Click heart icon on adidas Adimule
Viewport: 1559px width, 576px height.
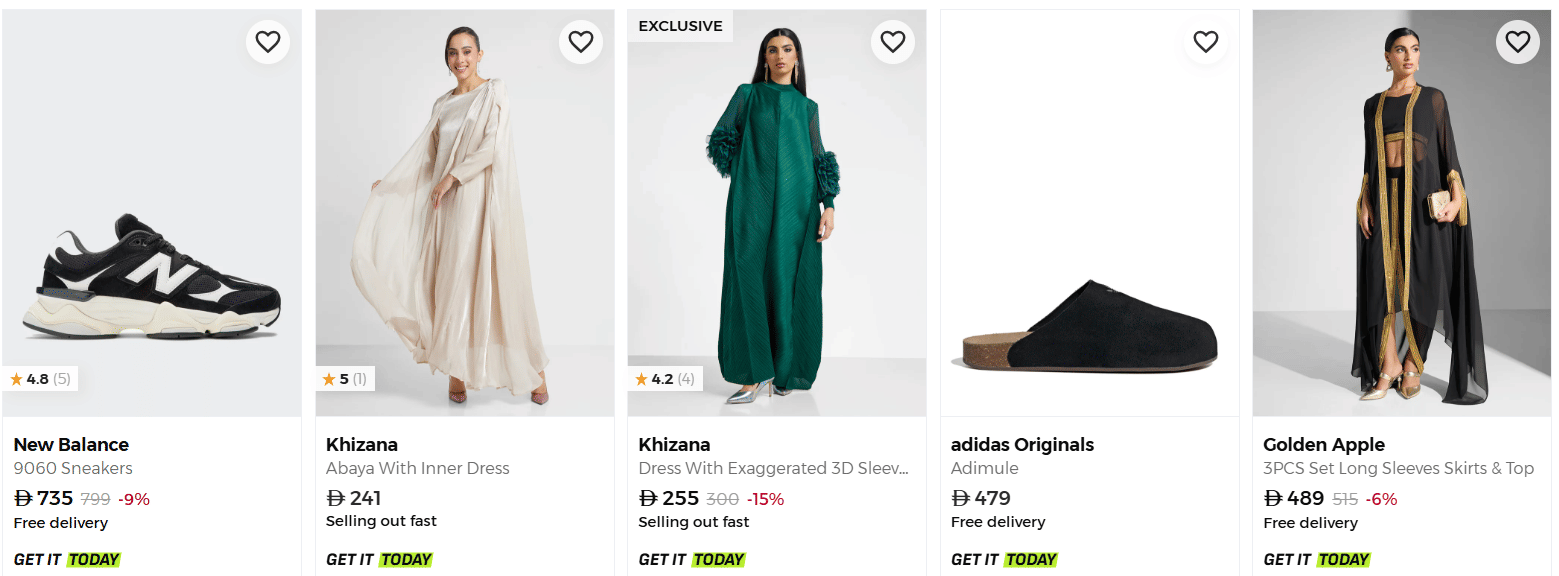[x=1206, y=42]
